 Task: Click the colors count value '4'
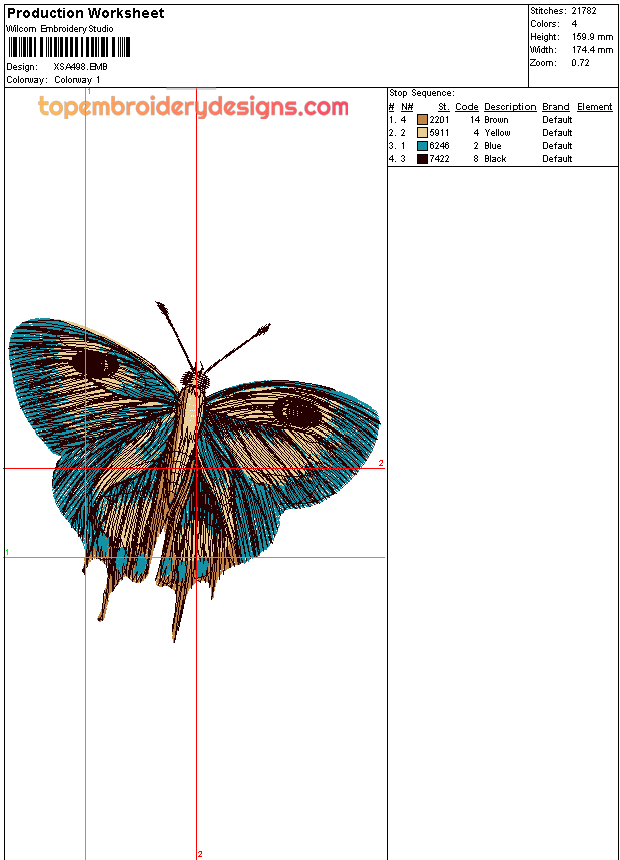pyautogui.click(x=574, y=24)
